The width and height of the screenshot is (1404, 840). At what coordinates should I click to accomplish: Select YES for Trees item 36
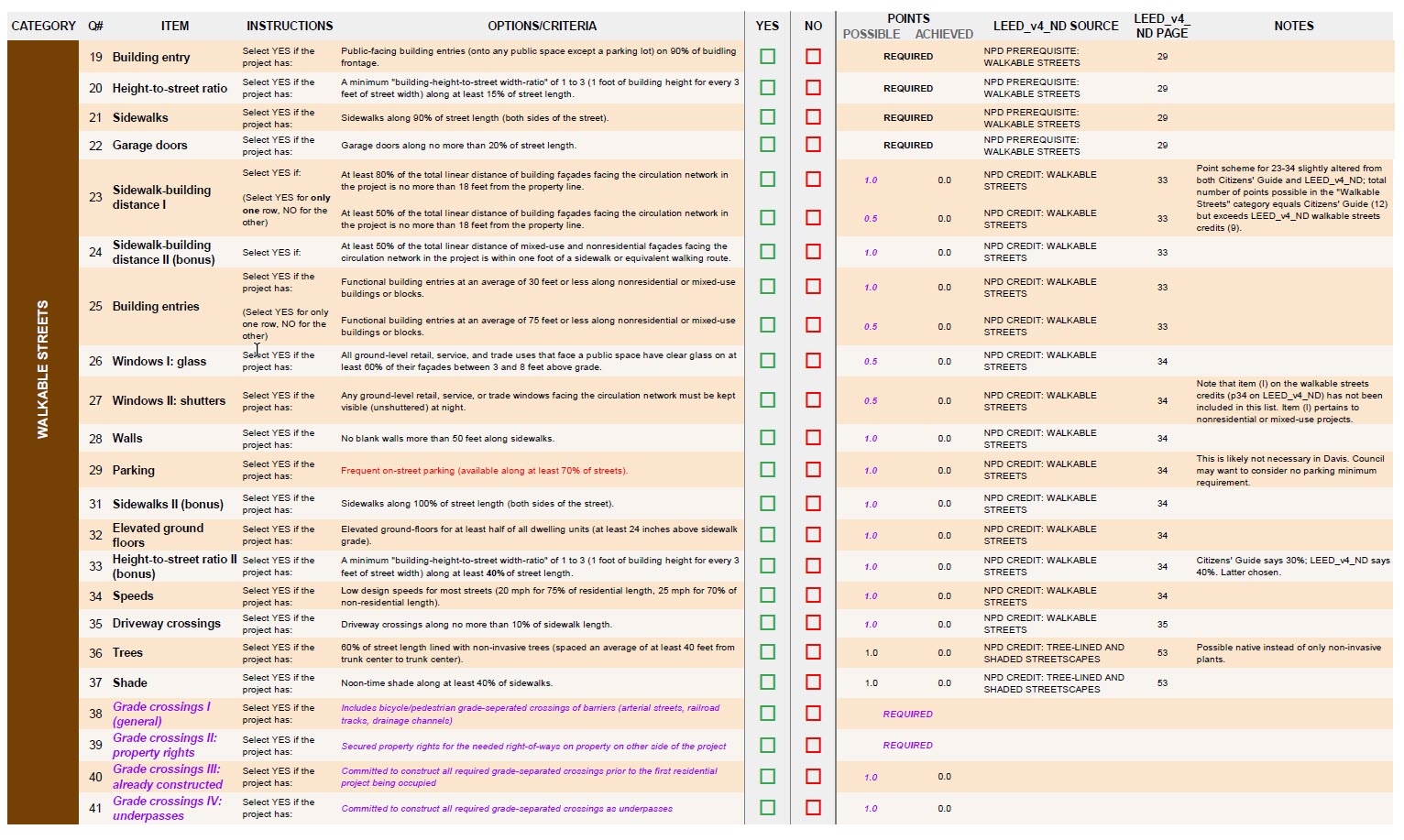(767, 652)
